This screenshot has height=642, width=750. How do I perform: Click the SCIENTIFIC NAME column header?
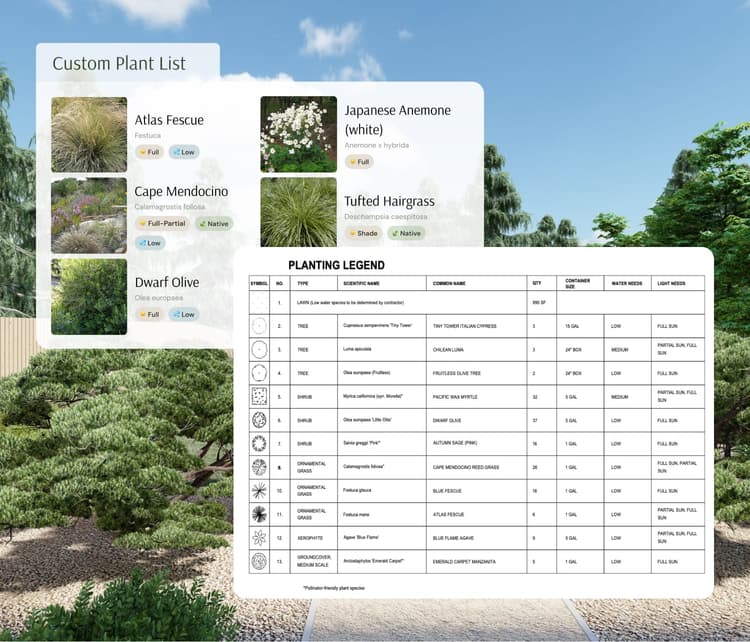pos(361,283)
